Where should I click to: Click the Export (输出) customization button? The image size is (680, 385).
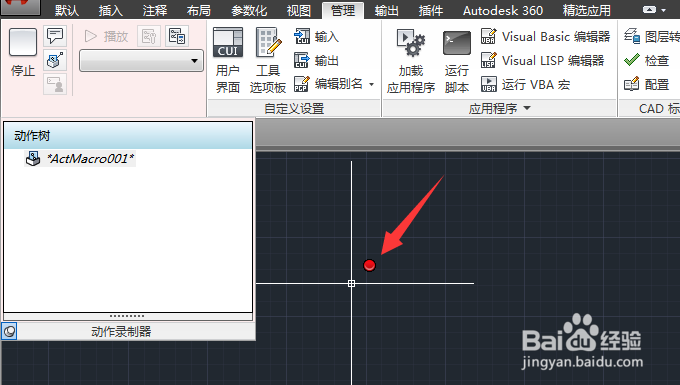click(317, 61)
